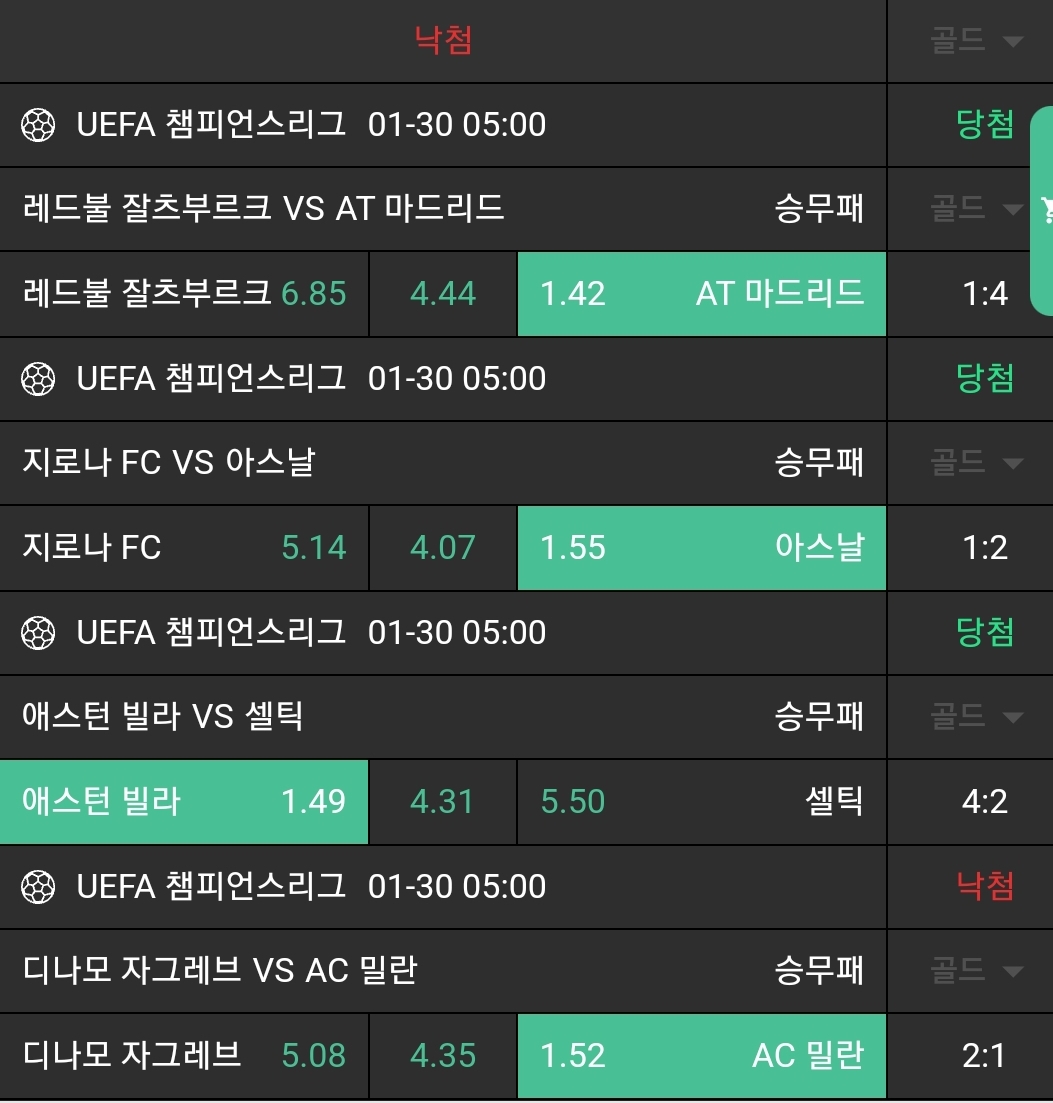
Task: Click soccer ball icon above 디나모 자그레브 VS AC 밀란
Action: pos(38,887)
